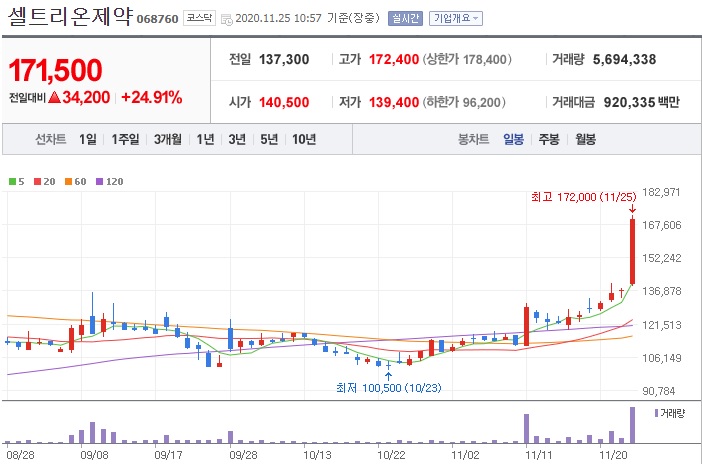This screenshot has height=464, width=702.
Task: Click the 봉차트 label
Action: point(473,139)
